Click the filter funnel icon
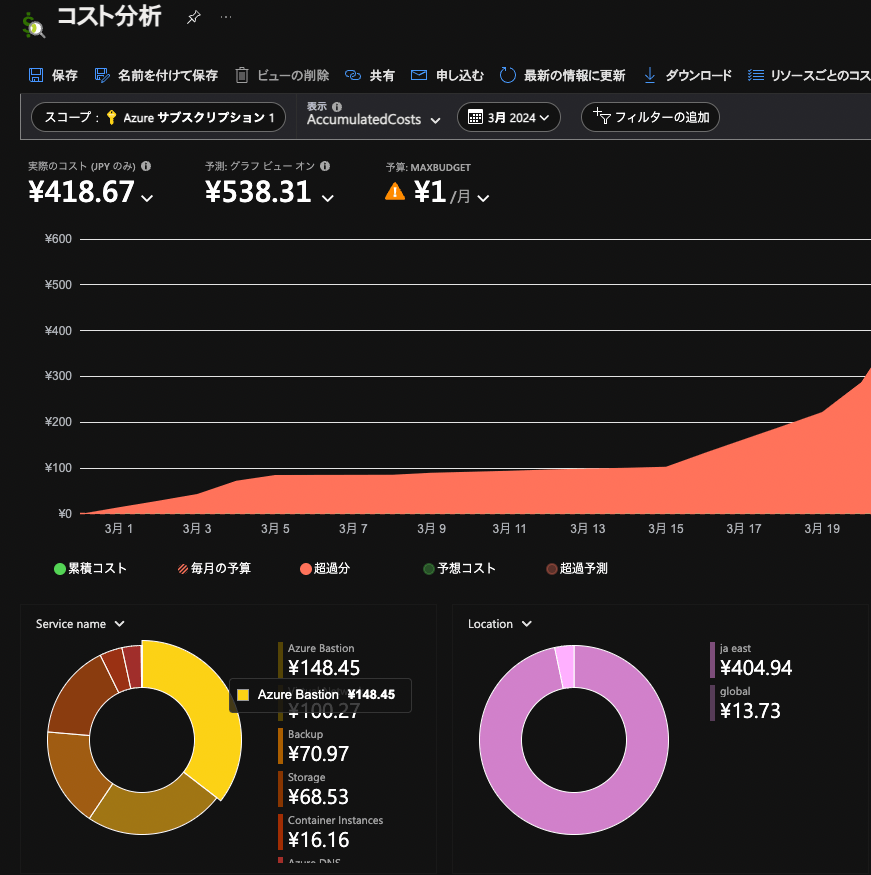This screenshot has width=871, height=875. click(601, 116)
